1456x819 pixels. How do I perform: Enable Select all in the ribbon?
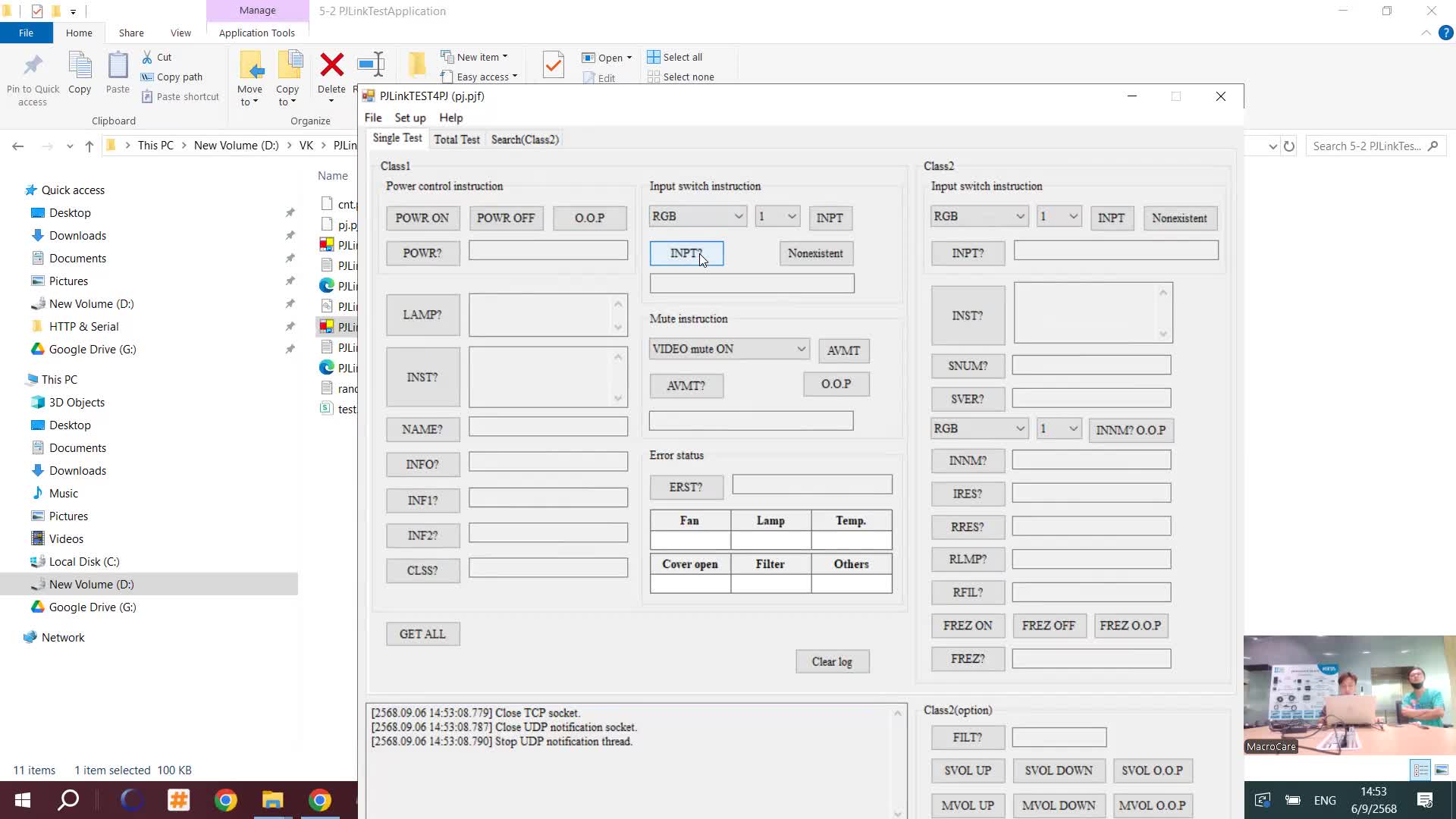pyautogui.click(x=675, y=56)
